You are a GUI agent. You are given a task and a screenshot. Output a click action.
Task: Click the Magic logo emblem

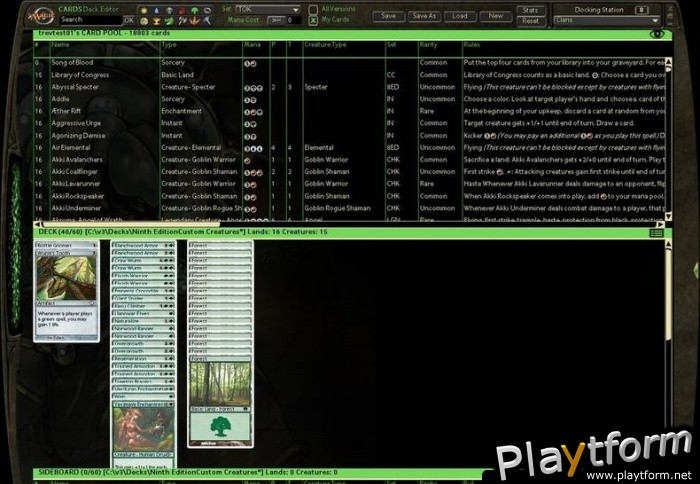pos(41,16)
